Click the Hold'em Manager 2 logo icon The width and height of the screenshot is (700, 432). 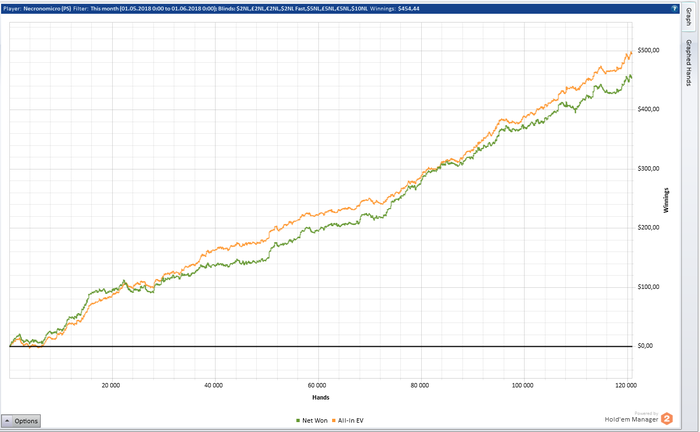[667, 419]
